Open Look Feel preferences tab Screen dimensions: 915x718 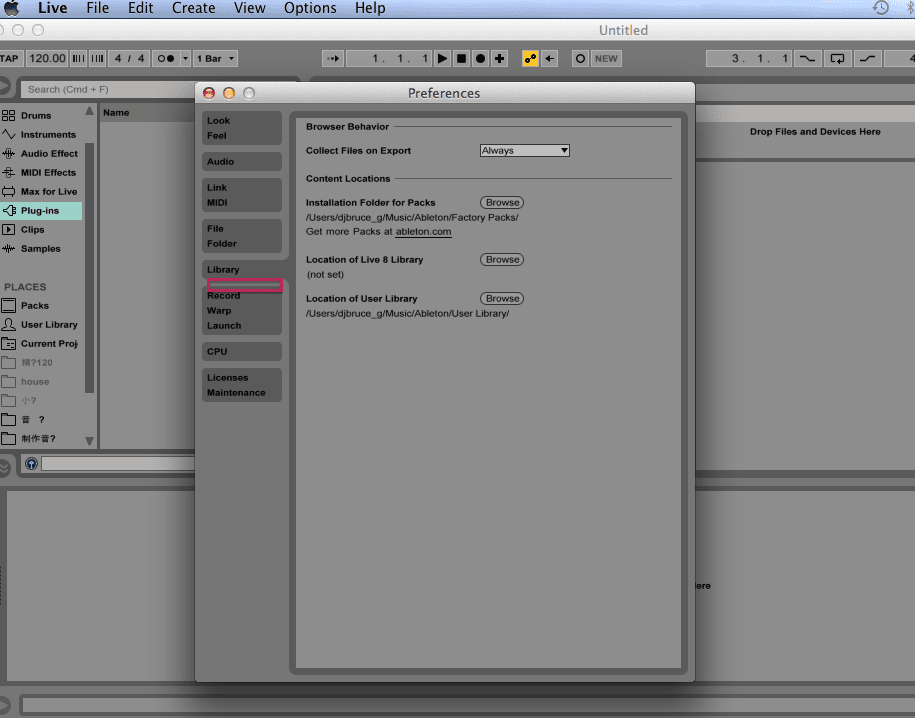[x=242, y=128]
